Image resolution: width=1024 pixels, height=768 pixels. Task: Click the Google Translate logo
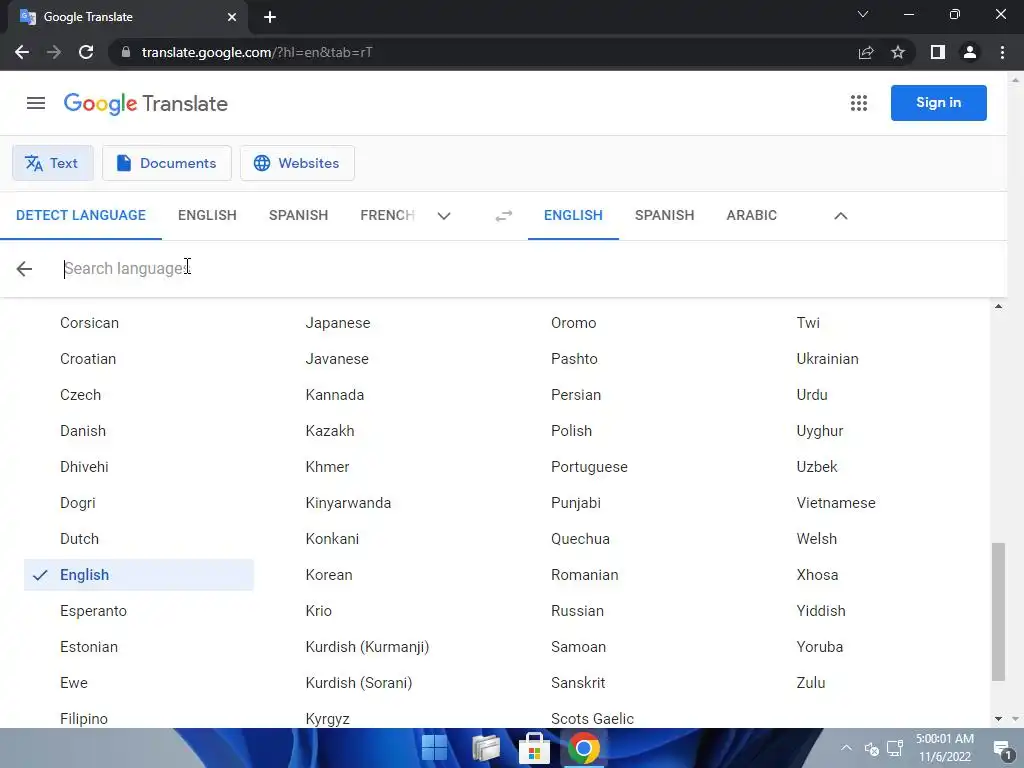(146, 103)
